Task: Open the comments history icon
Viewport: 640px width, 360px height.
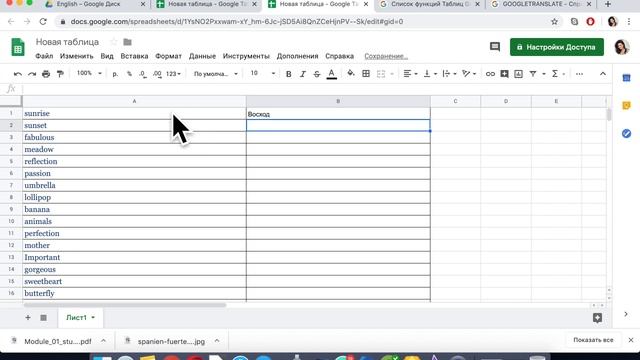Action: [495, 47]
